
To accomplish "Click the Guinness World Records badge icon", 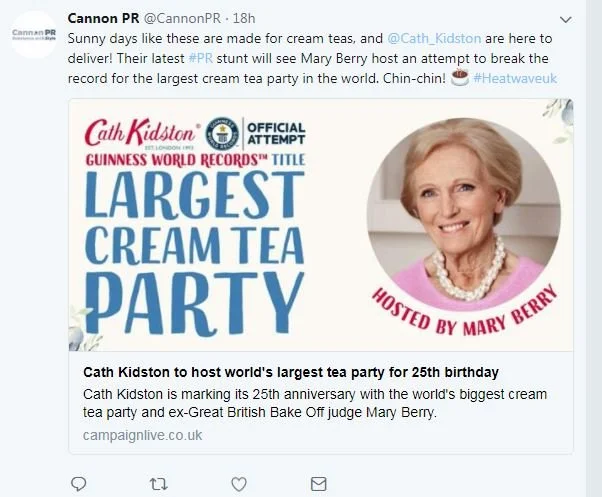I will pos(222,134).
